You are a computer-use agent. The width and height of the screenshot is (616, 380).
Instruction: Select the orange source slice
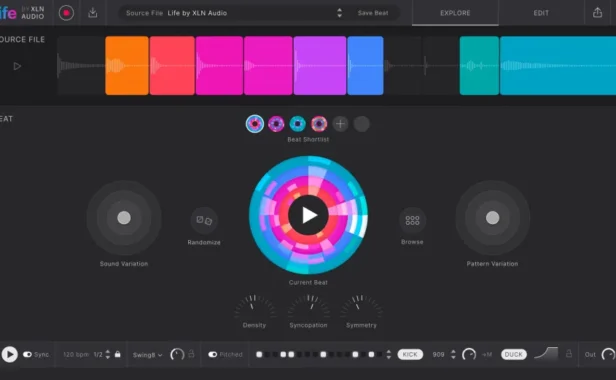coord(127,65)
